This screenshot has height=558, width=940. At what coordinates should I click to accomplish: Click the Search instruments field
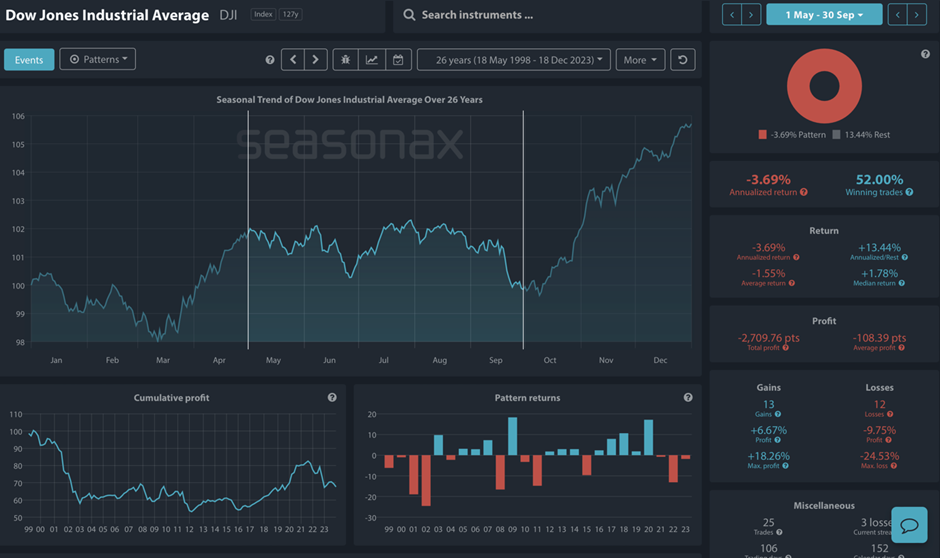548,15
